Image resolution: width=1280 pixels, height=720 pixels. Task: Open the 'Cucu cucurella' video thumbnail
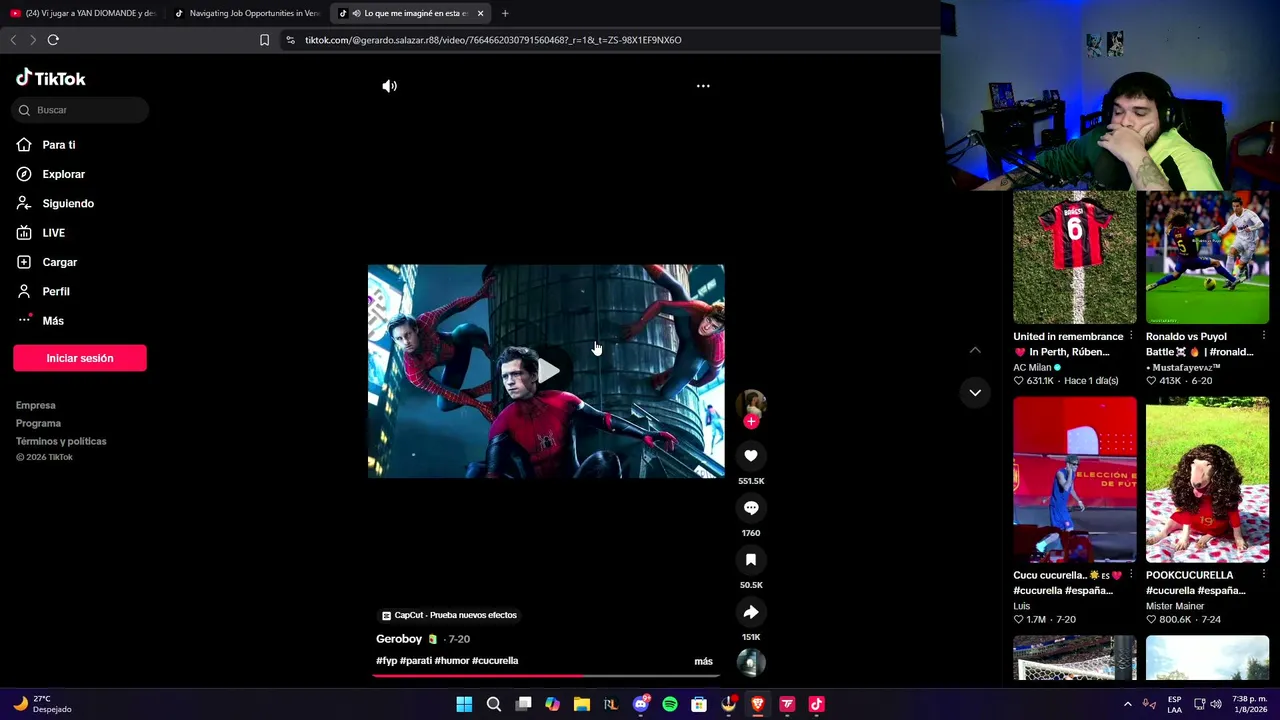point(1075,480)
